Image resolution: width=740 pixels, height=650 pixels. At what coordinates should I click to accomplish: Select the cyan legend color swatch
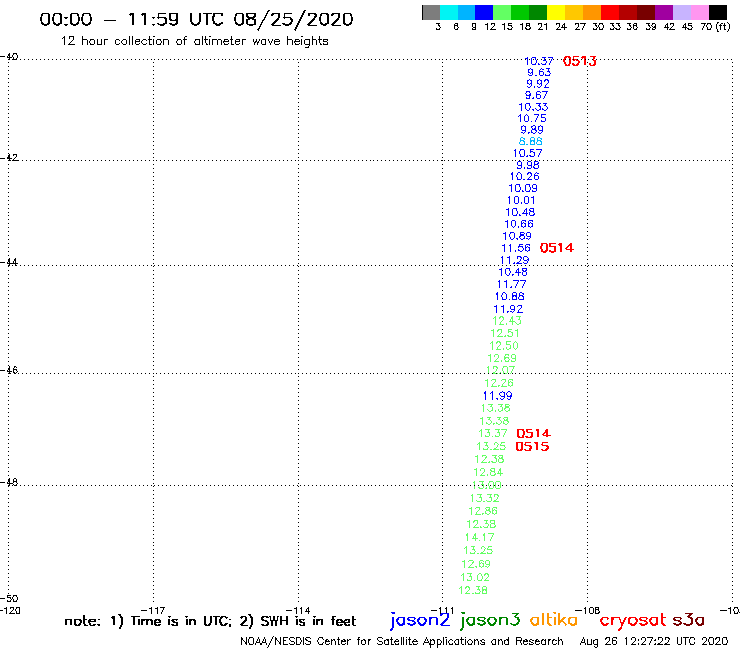click(x=449, y=12)
